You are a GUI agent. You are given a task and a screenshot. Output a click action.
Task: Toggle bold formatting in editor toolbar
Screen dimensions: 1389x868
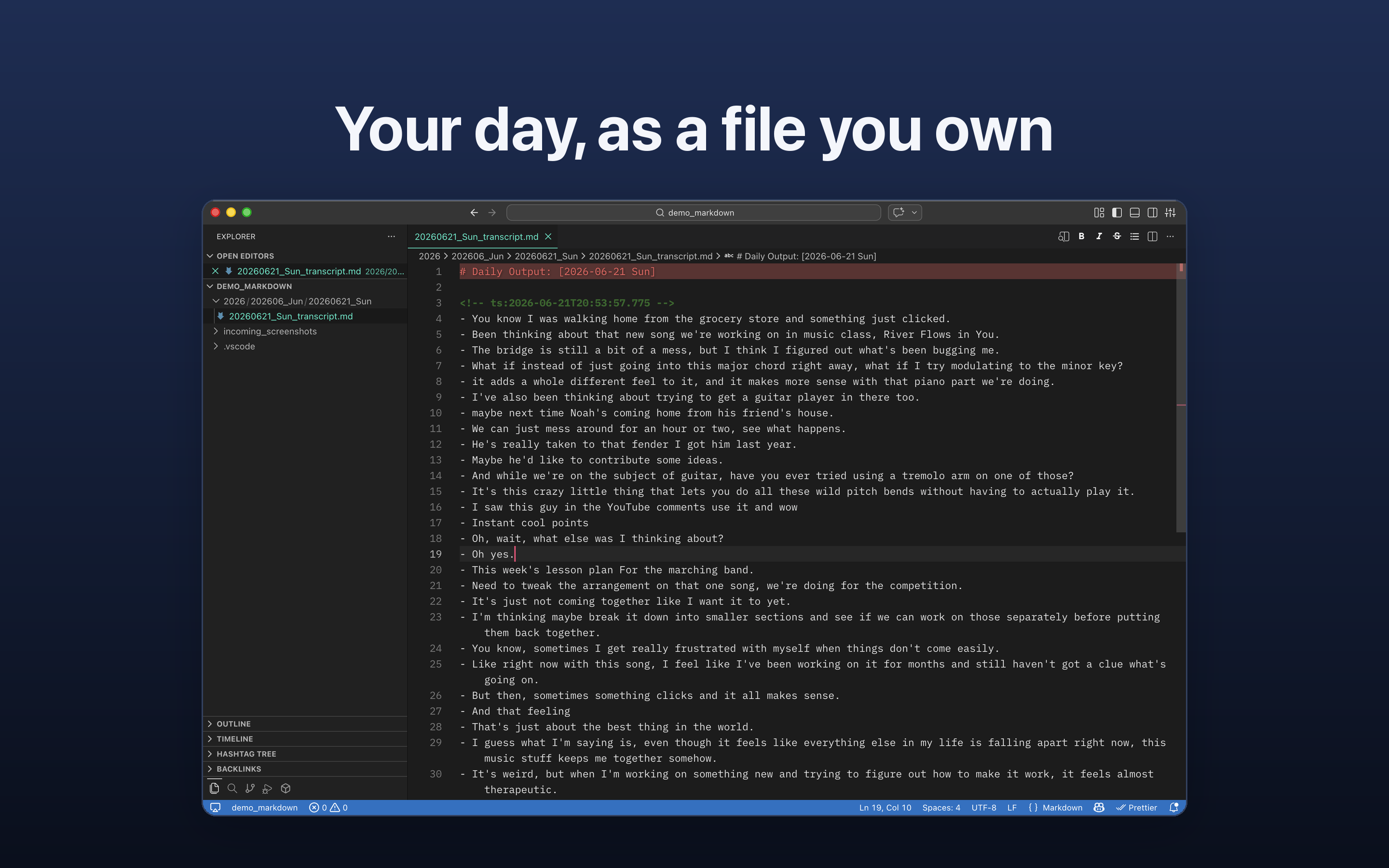click(x=1081, y=236)
